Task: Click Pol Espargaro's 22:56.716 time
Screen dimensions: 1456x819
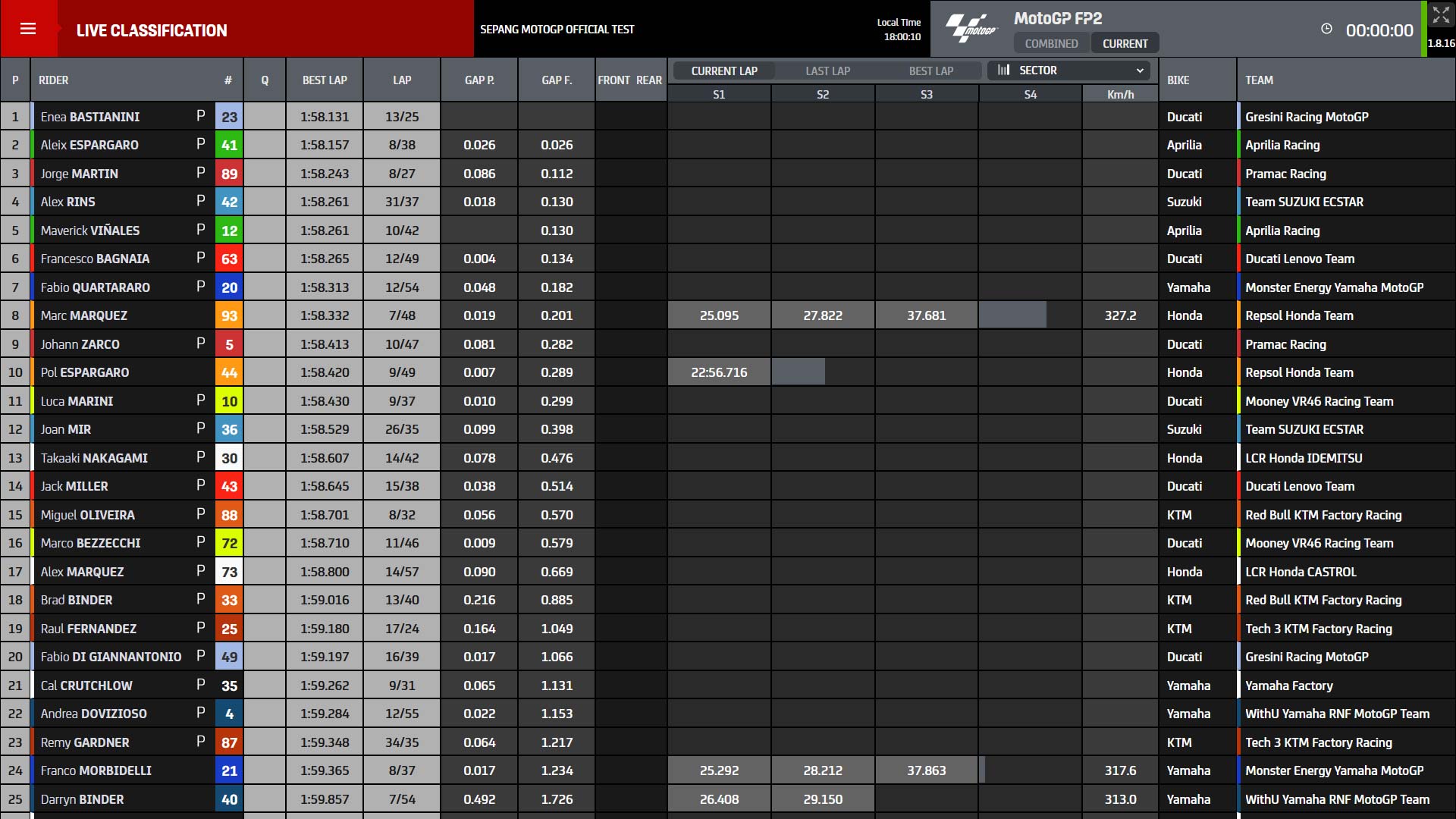Action: tap(719, 372)
